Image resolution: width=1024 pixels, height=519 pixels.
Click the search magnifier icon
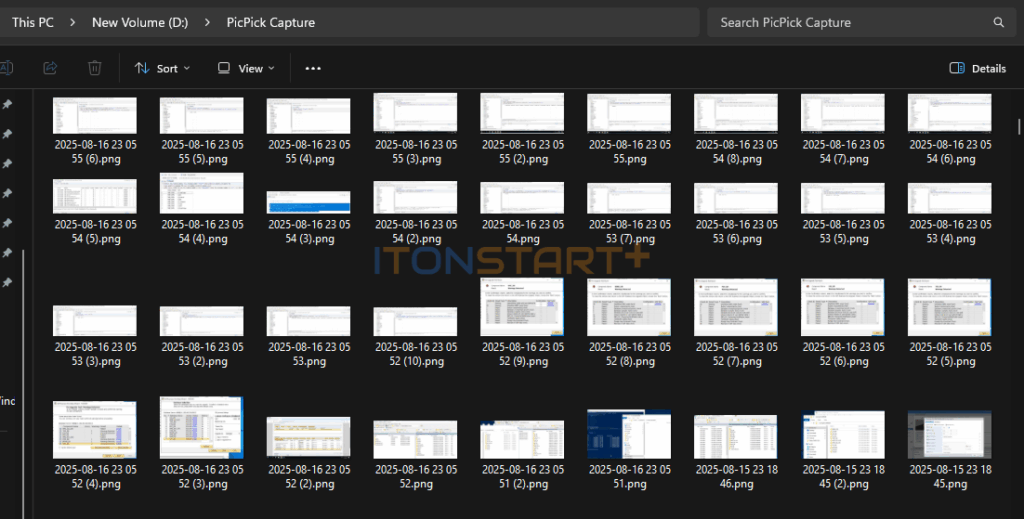[998, 22]
